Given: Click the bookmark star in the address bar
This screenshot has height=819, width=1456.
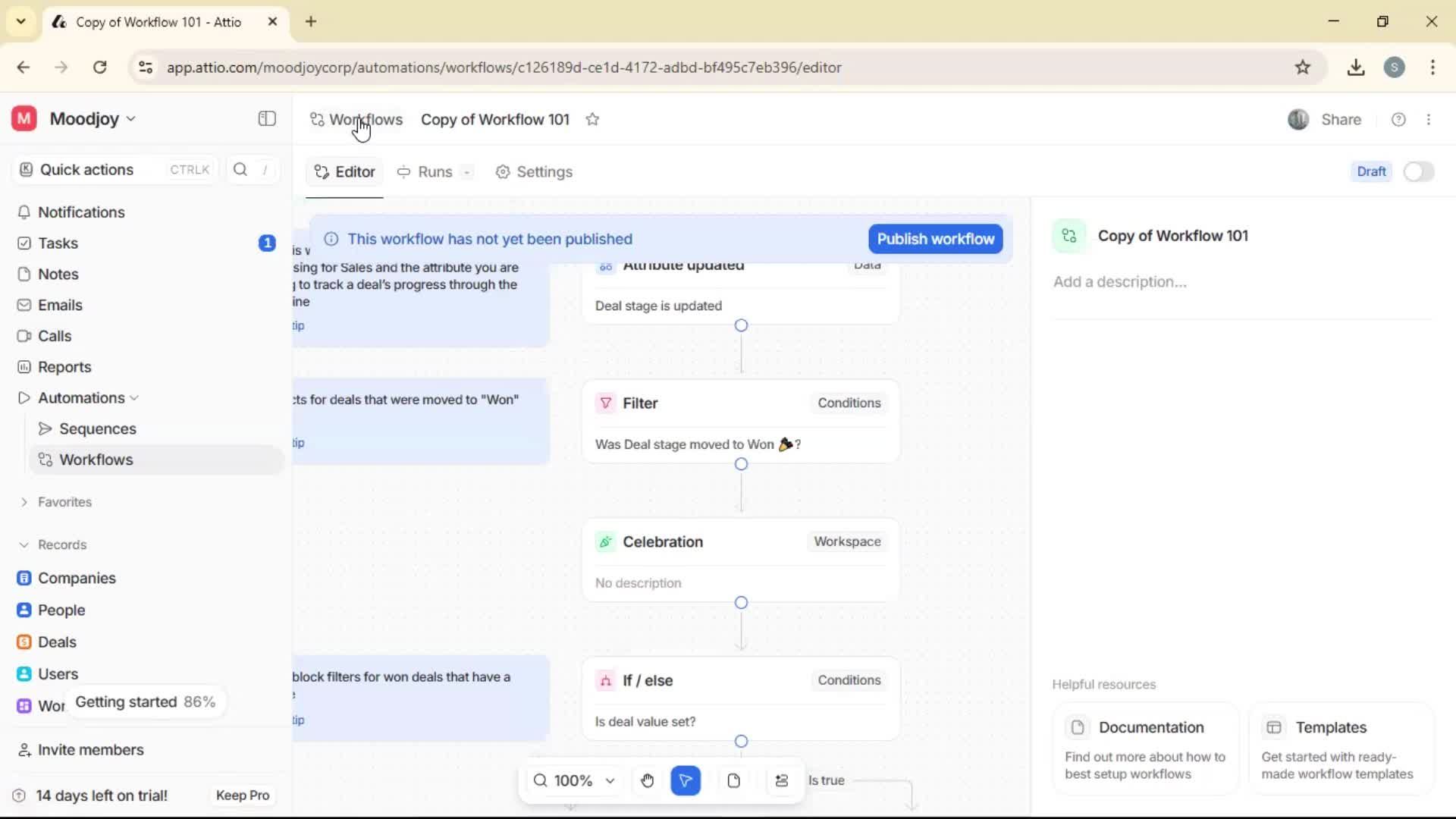Looking at the screenshot, I should tap(1304, 67).
